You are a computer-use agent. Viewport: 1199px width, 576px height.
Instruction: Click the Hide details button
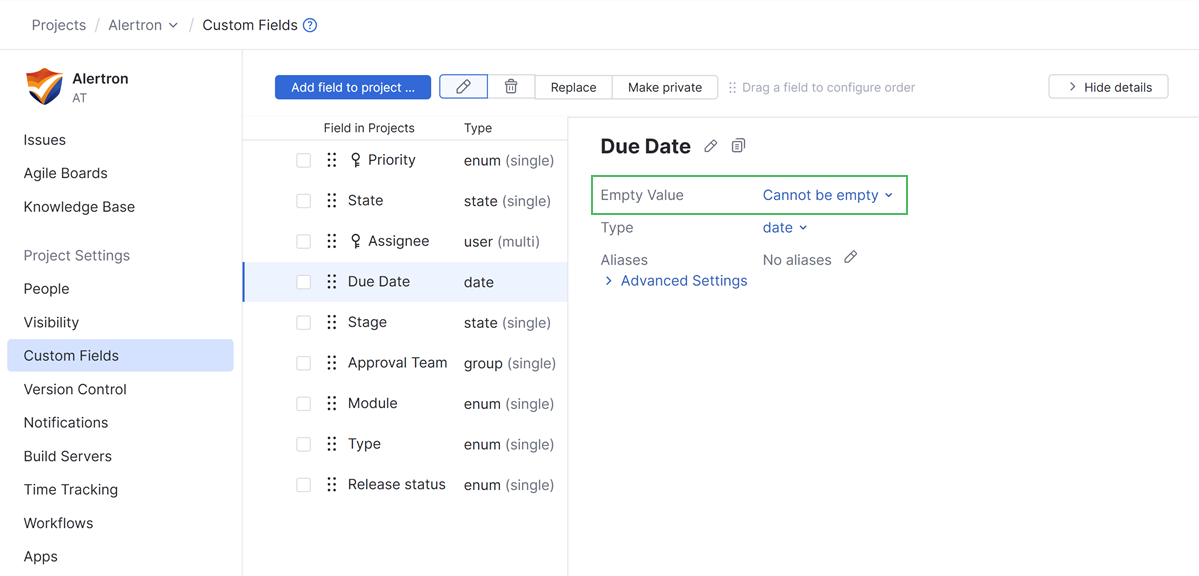coord(1108,86)
